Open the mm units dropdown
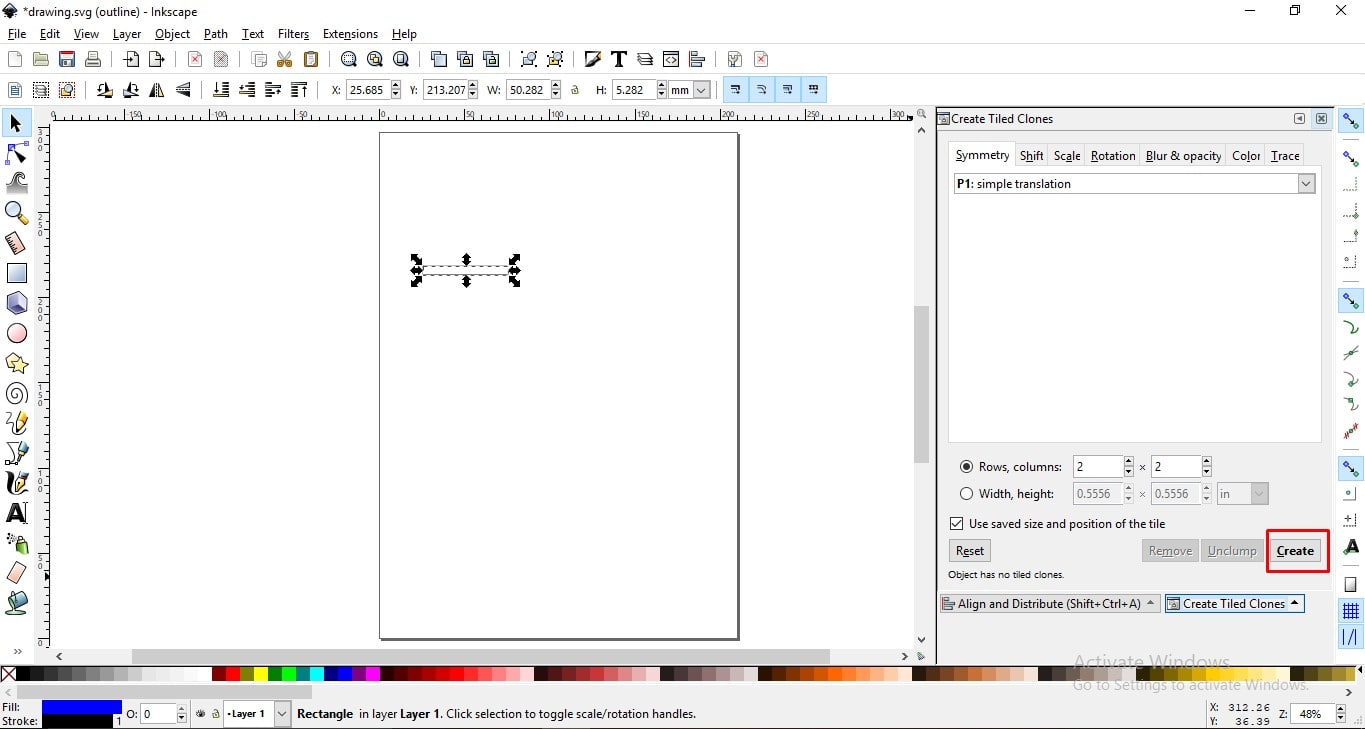The width and height of the screenshot is (1365, 729). (x=690, y=90)
